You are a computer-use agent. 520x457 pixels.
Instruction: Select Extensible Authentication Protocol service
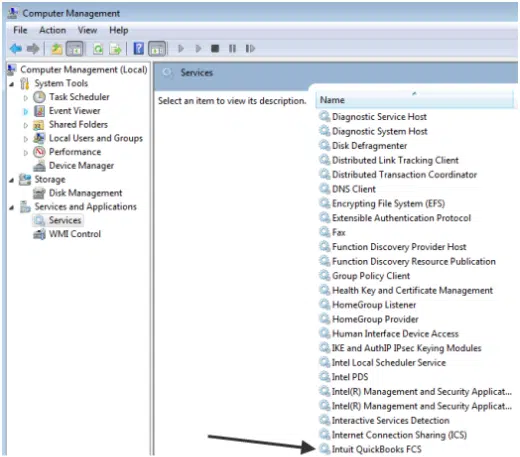401,218
